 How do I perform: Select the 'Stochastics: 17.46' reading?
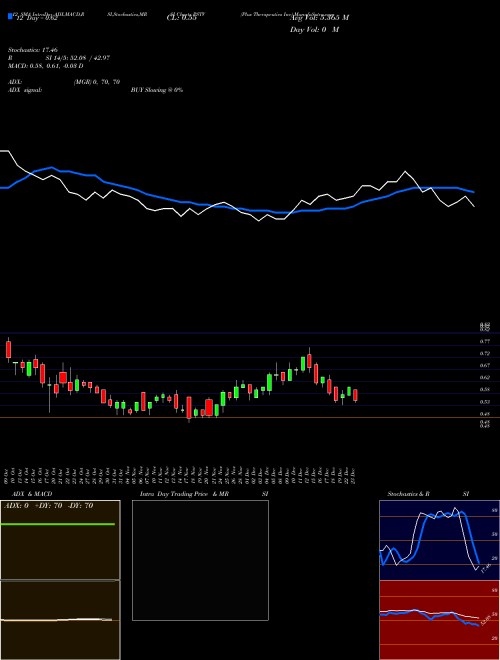(33, 50)
